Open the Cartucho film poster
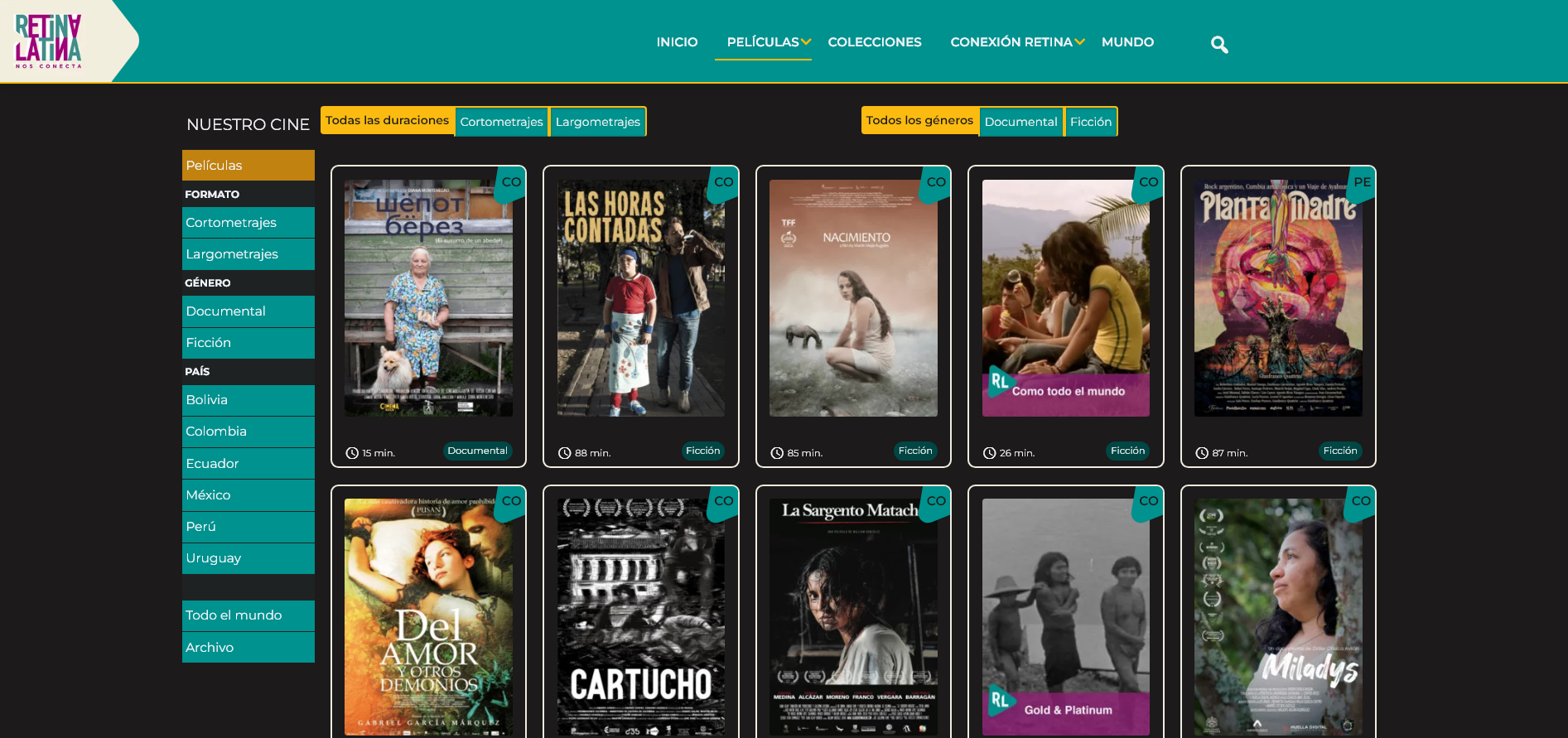Viewport: 1568px width, 738px height. tap(641, 617)
